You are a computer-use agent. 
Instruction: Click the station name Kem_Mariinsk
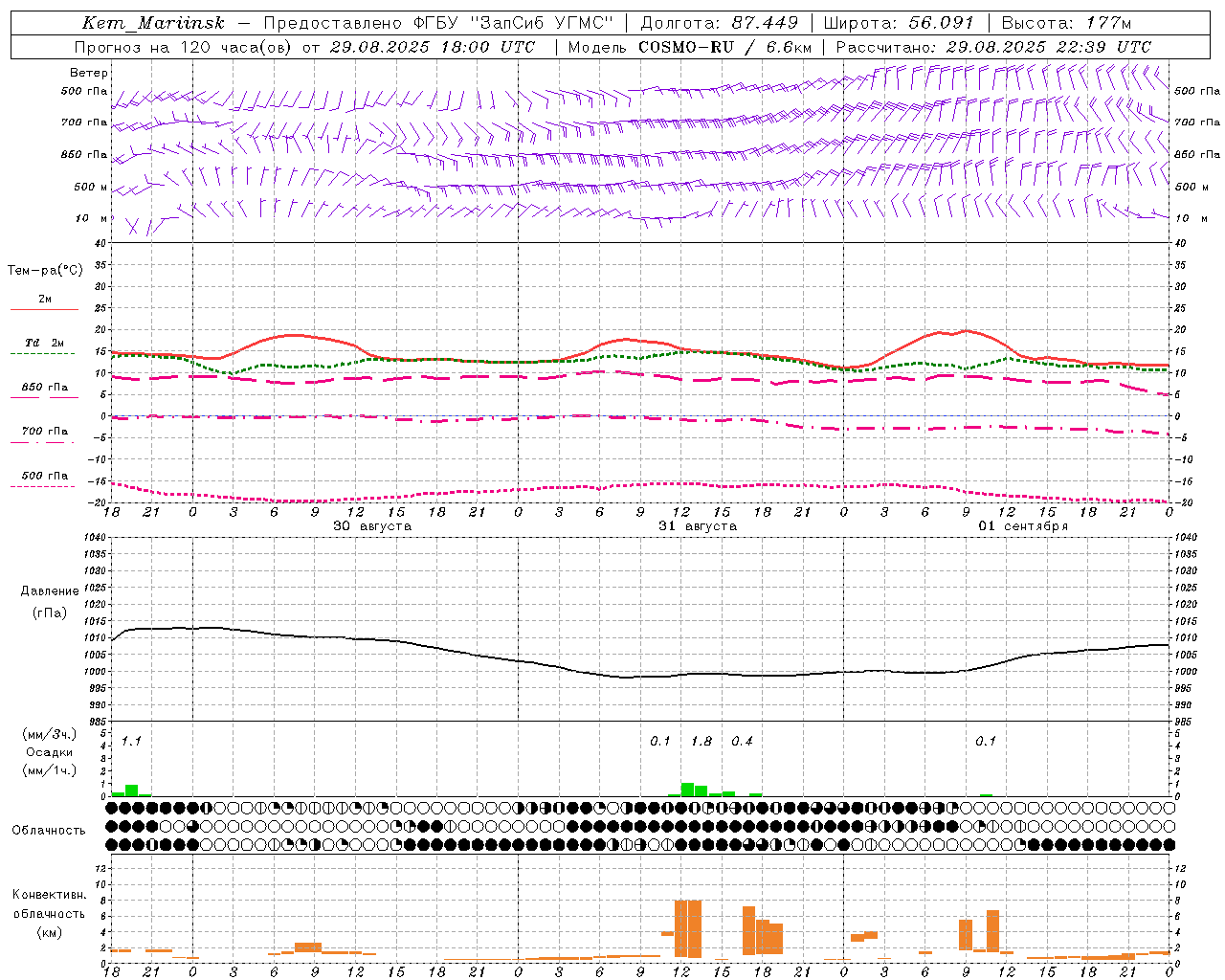click(153, 23)
